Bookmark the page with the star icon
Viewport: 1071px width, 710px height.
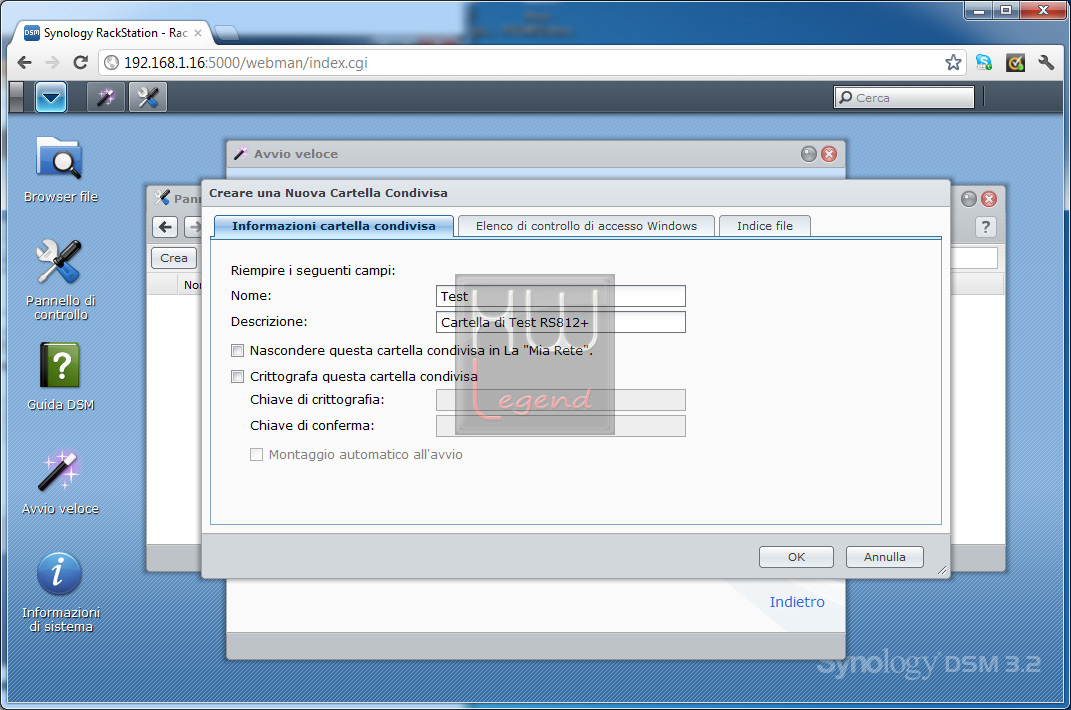[x=953, y=63]
